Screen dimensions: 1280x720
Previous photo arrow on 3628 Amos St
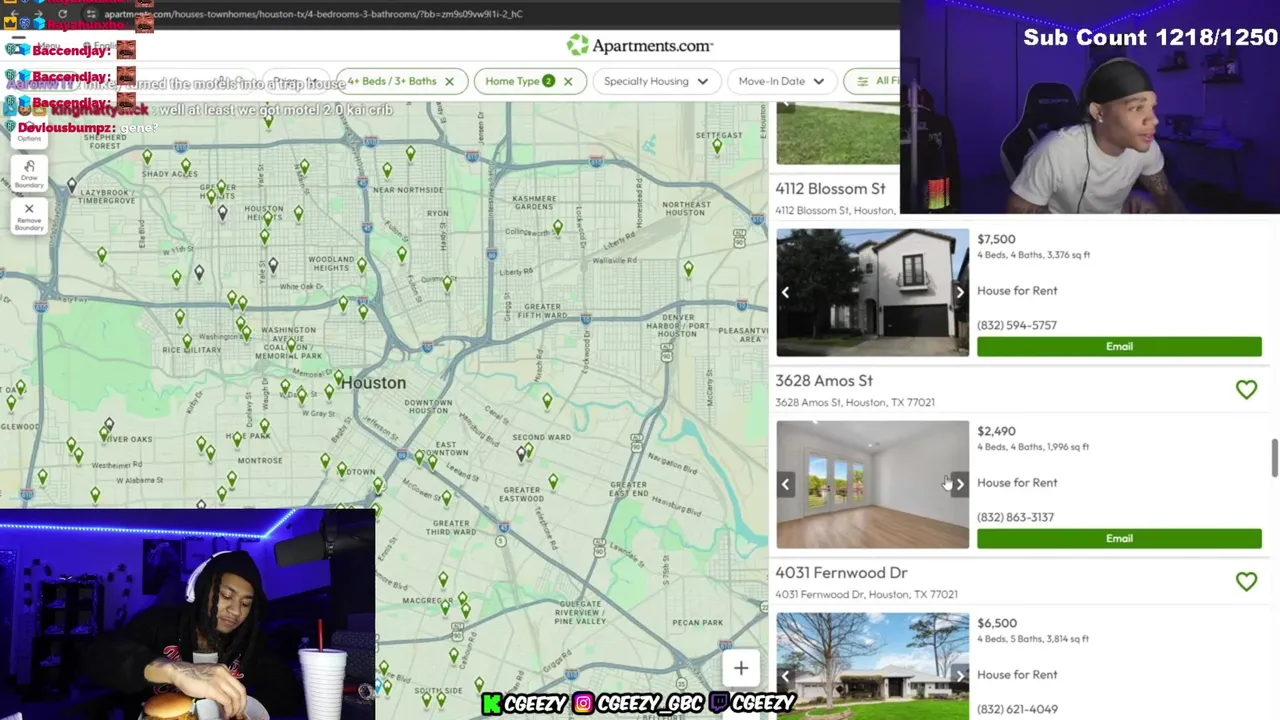tap(786, 484)
